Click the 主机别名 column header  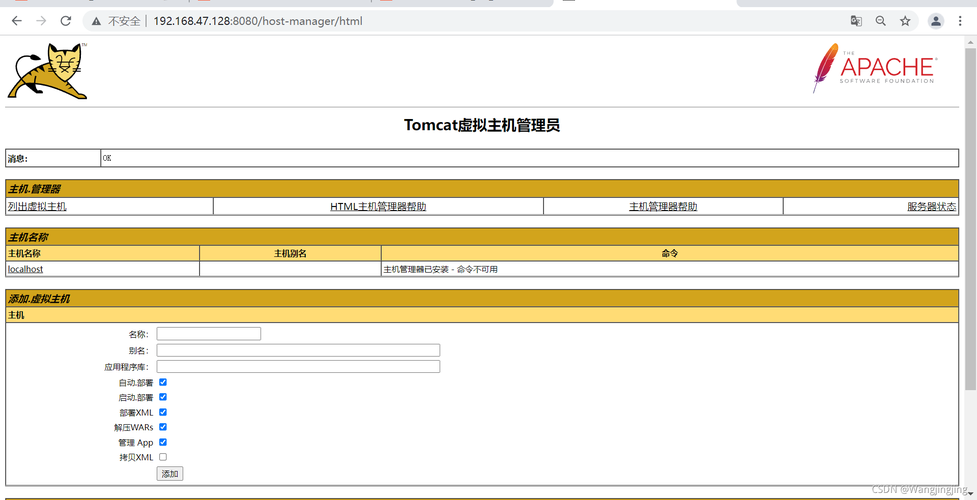[x=290, y=254]
